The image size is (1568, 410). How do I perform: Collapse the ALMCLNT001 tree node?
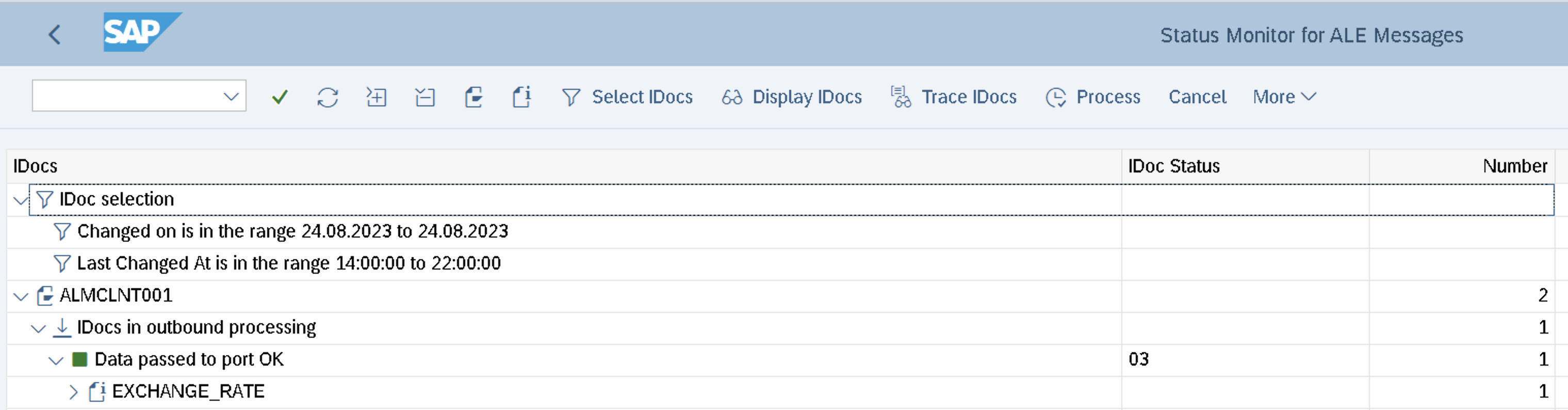pyautogui.click(x=21, y=296)
